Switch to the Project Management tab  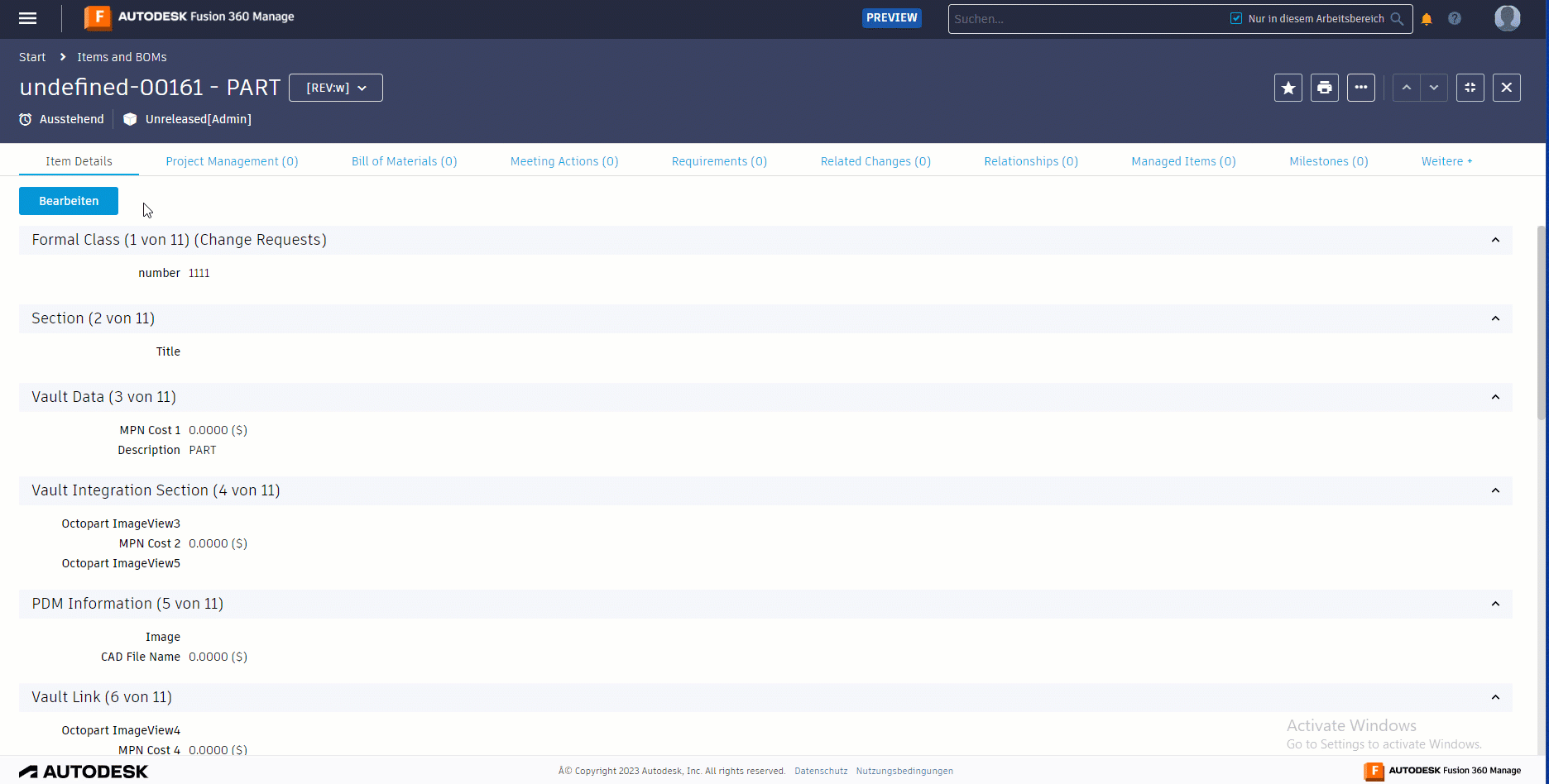[232, 161]
